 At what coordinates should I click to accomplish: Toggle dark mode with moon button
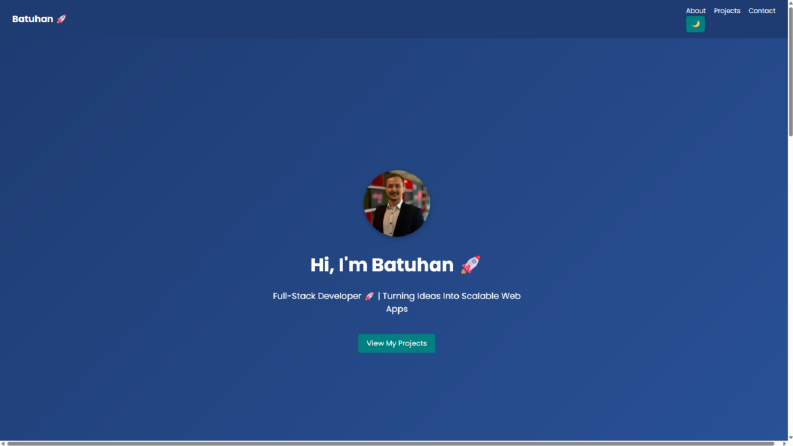(x=695, y=24)
